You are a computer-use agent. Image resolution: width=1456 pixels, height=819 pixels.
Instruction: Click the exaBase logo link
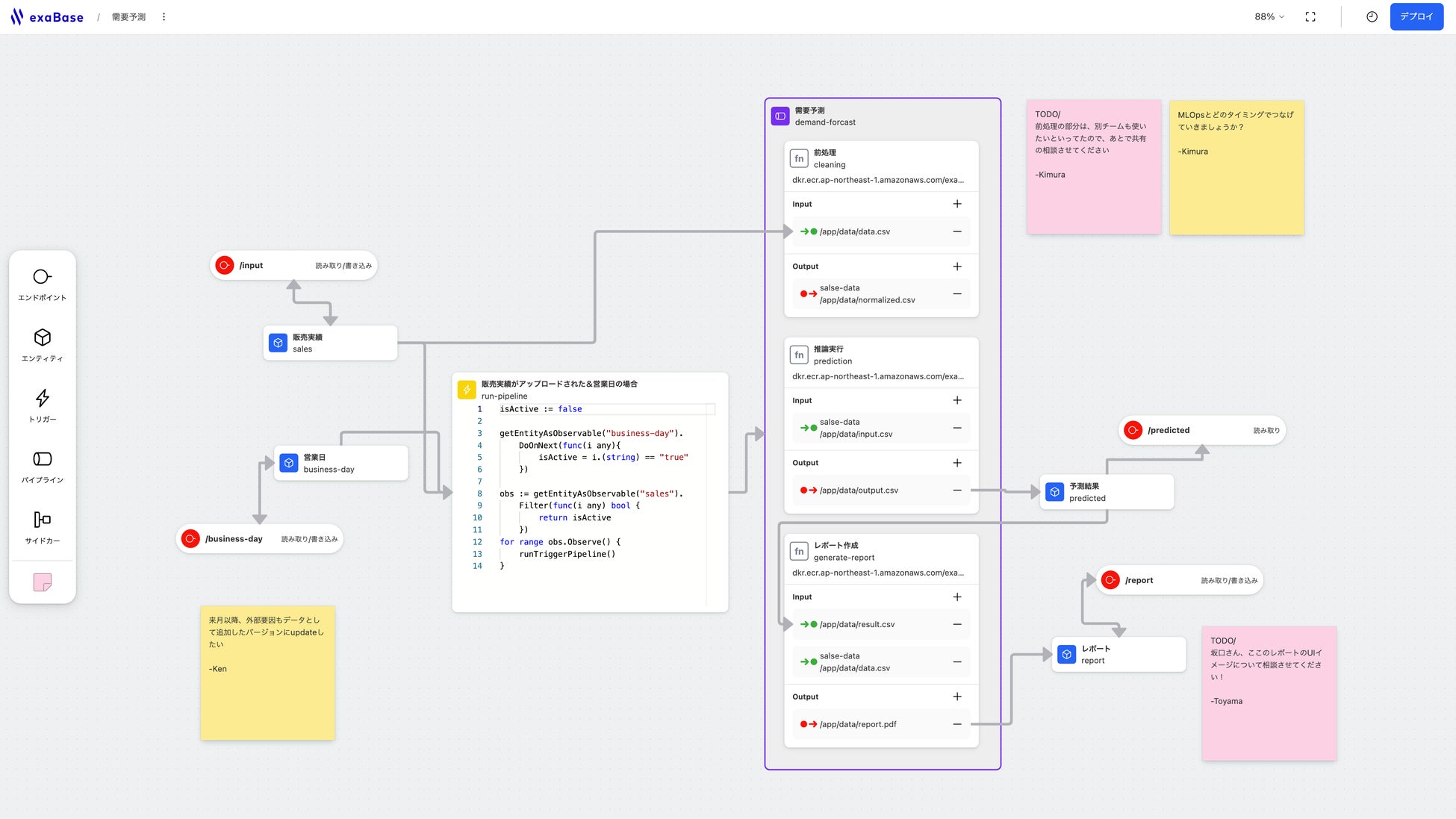coord(48,16)
